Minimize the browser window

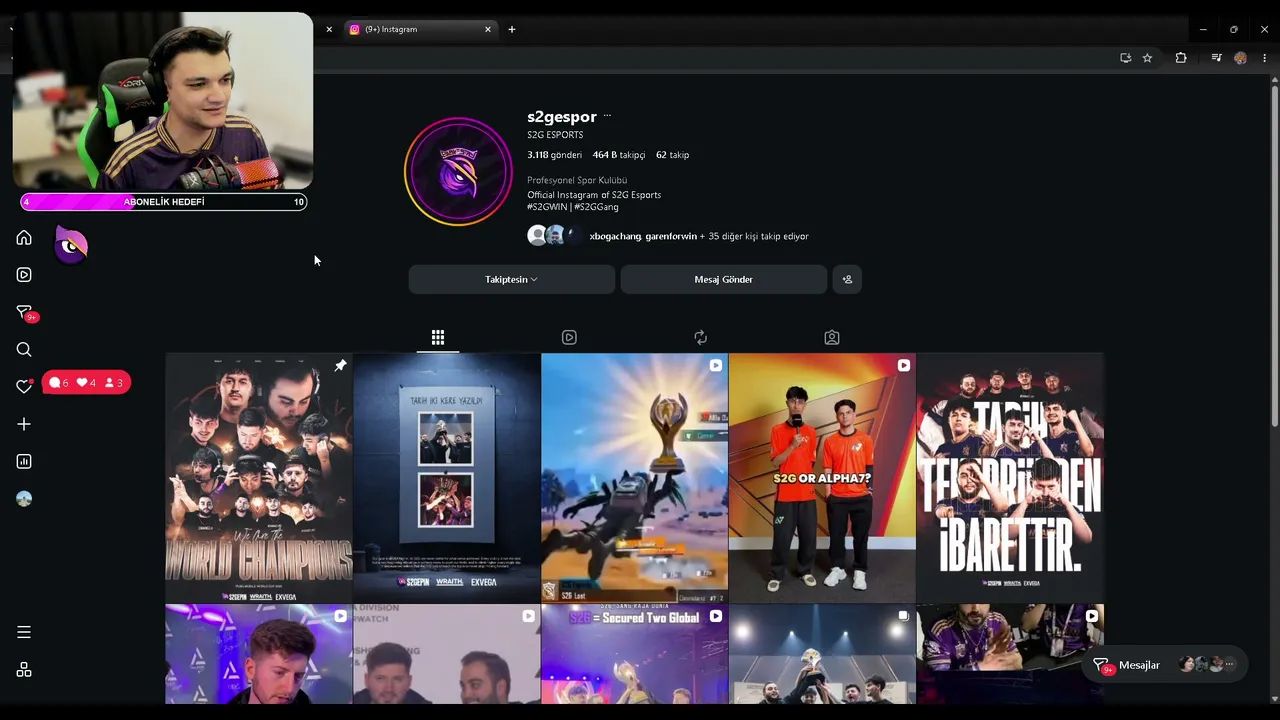[x=1203, y=29]
